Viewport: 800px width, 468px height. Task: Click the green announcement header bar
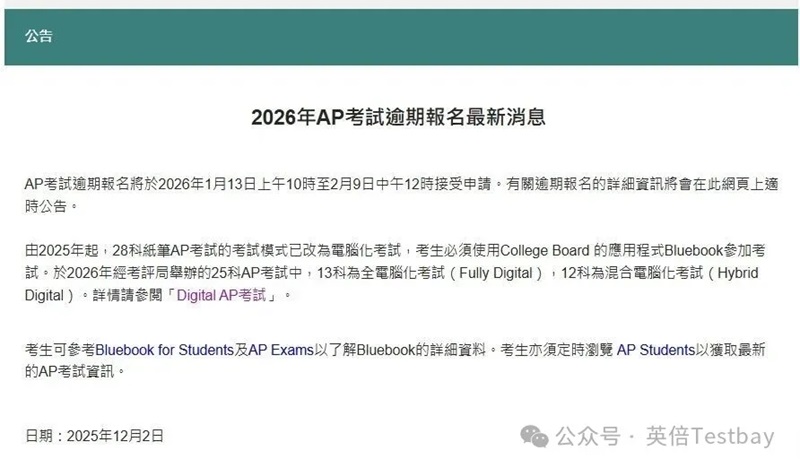pos(400,37)
